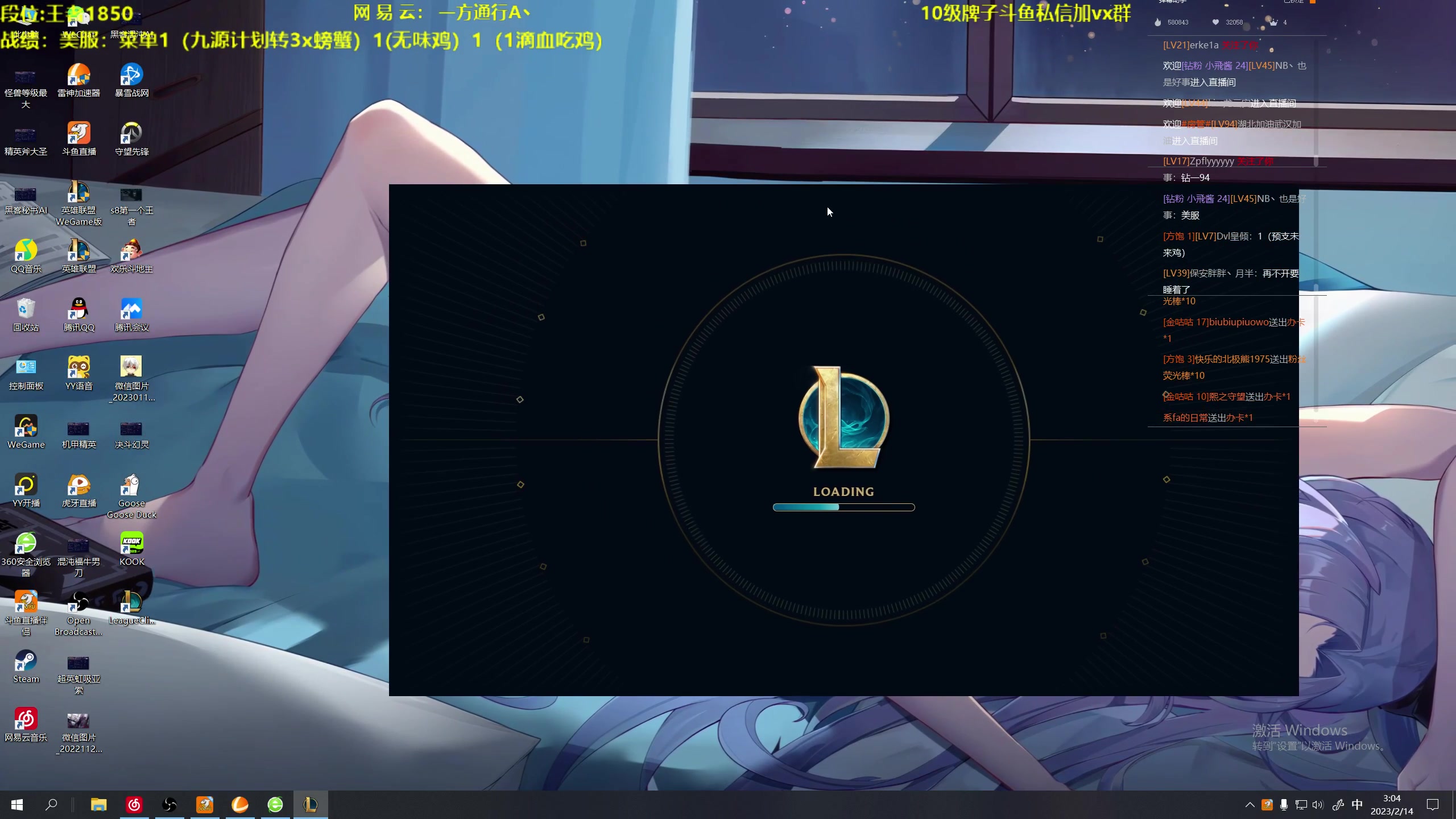Screen dimensions: 1456x819
Task: Open the Windows Start menu
Action: pos(17,805)
